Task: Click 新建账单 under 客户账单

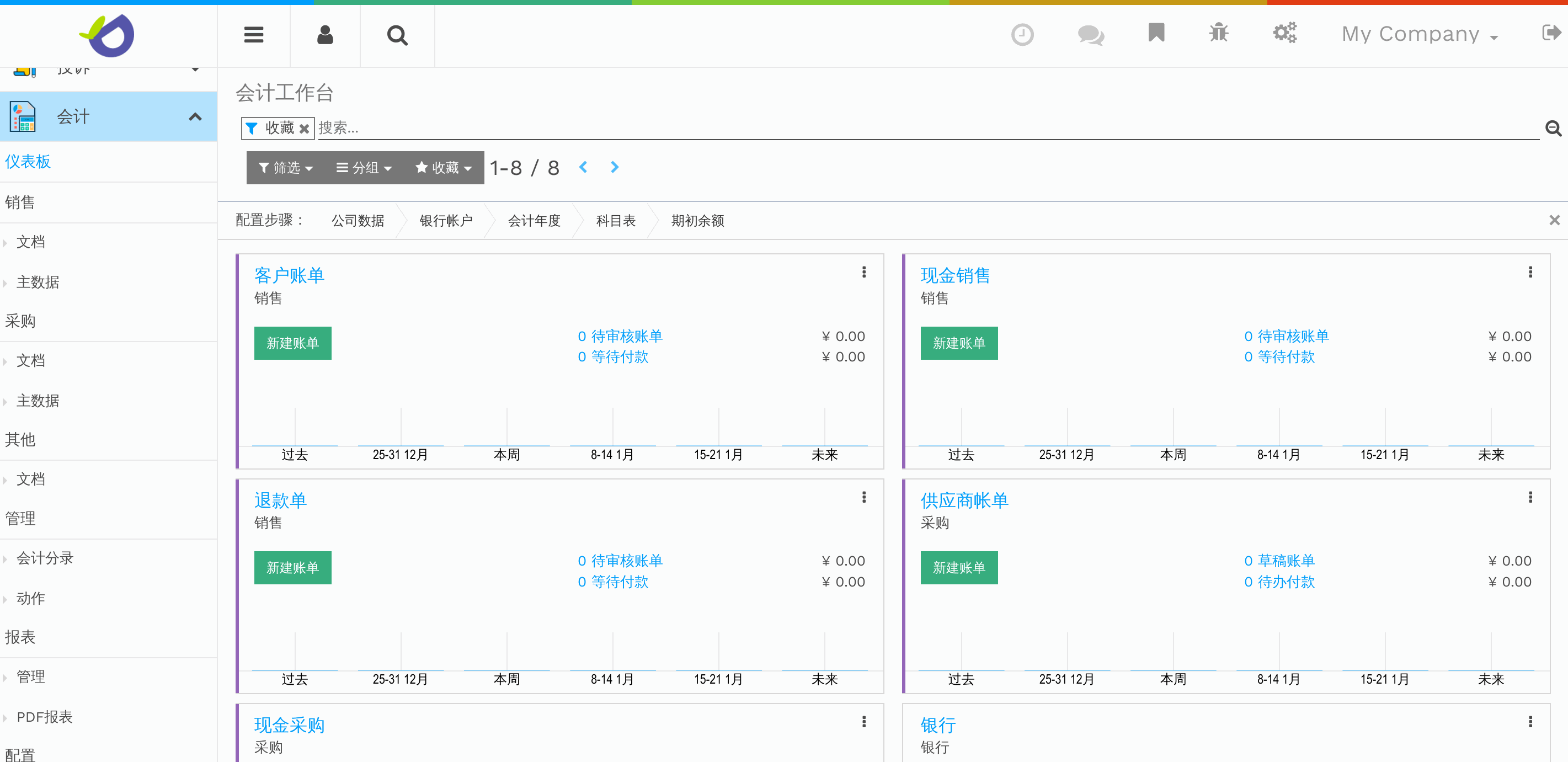Action: (x=293, y=343)
